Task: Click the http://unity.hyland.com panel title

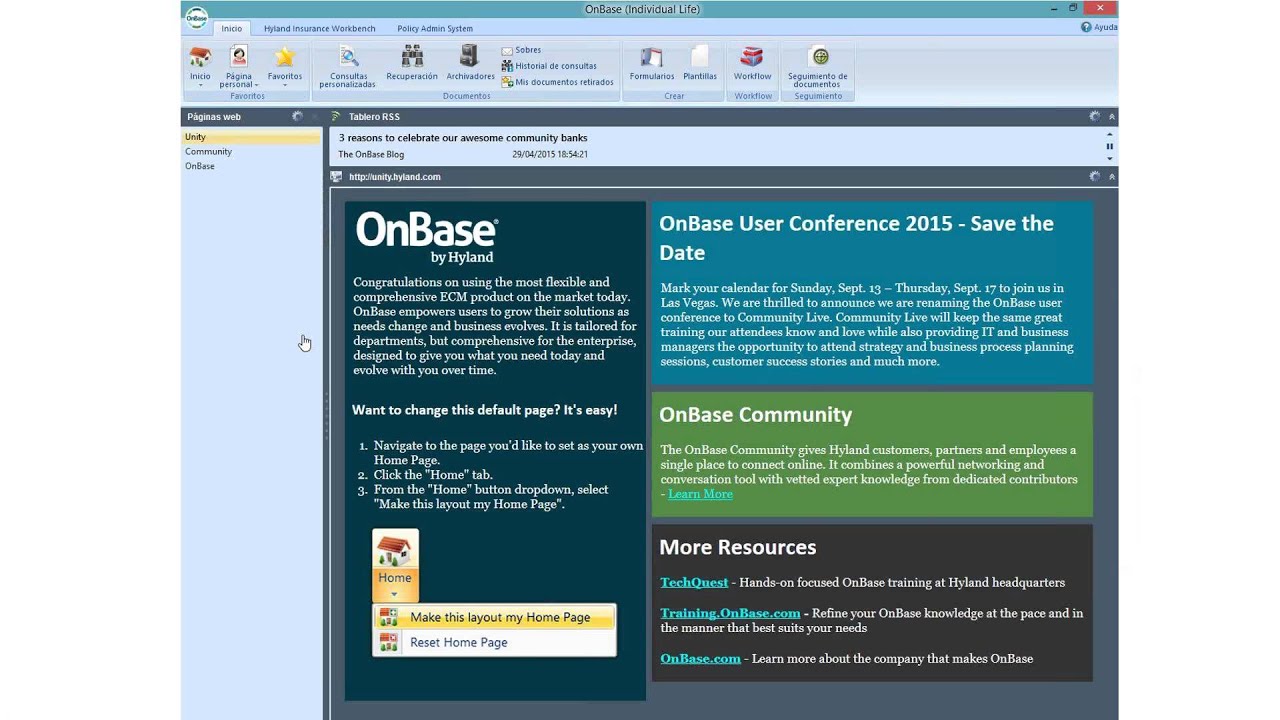Action: 395,177
